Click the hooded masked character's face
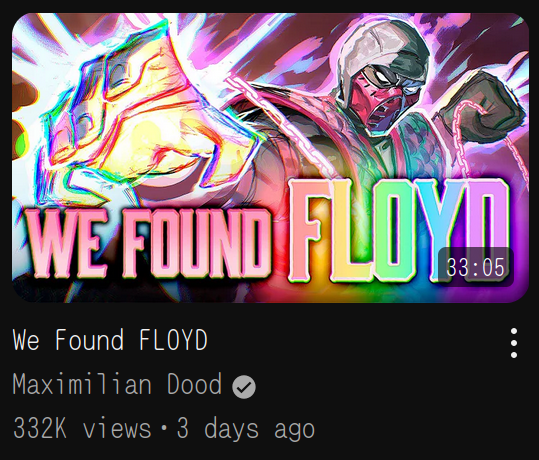Image resolution: width=539 pixels, height=460 pixels. (x=378, y=95)
